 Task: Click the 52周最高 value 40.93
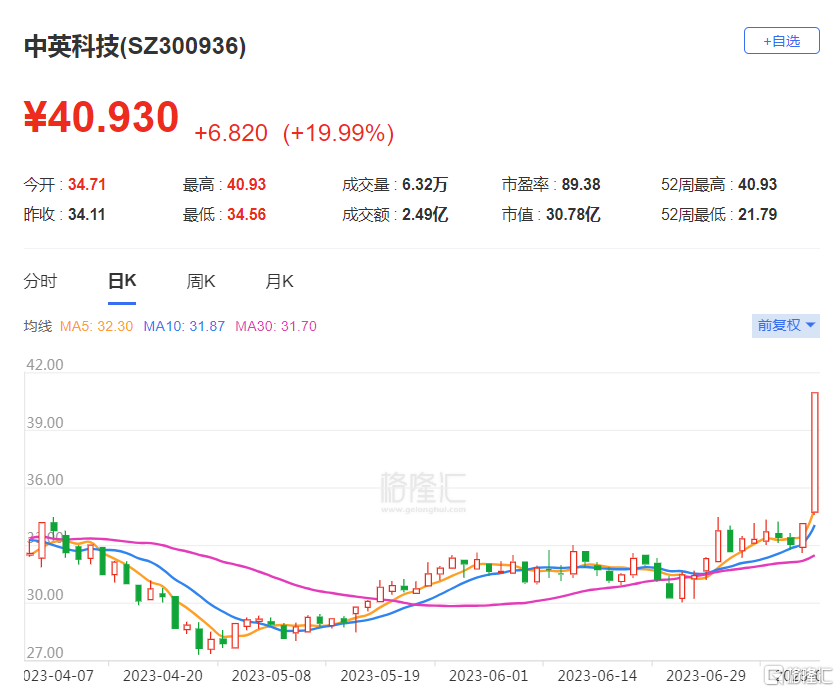(x=758, y=185)
